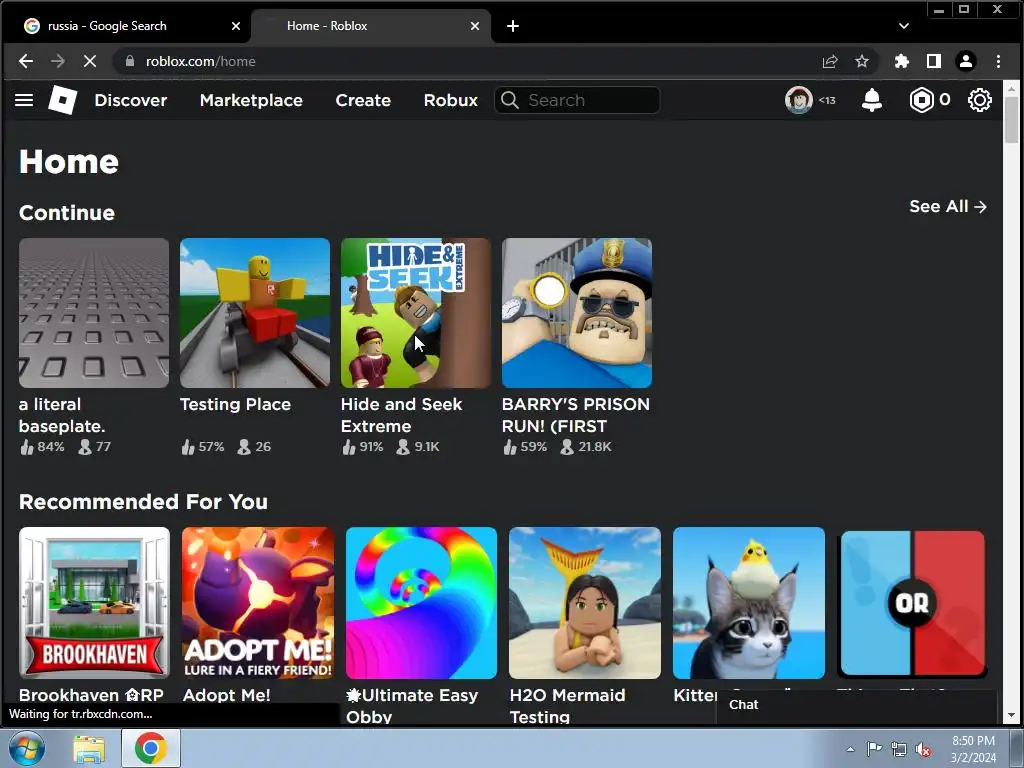Click the Brookhaven RP title

[x=91, y=695]
